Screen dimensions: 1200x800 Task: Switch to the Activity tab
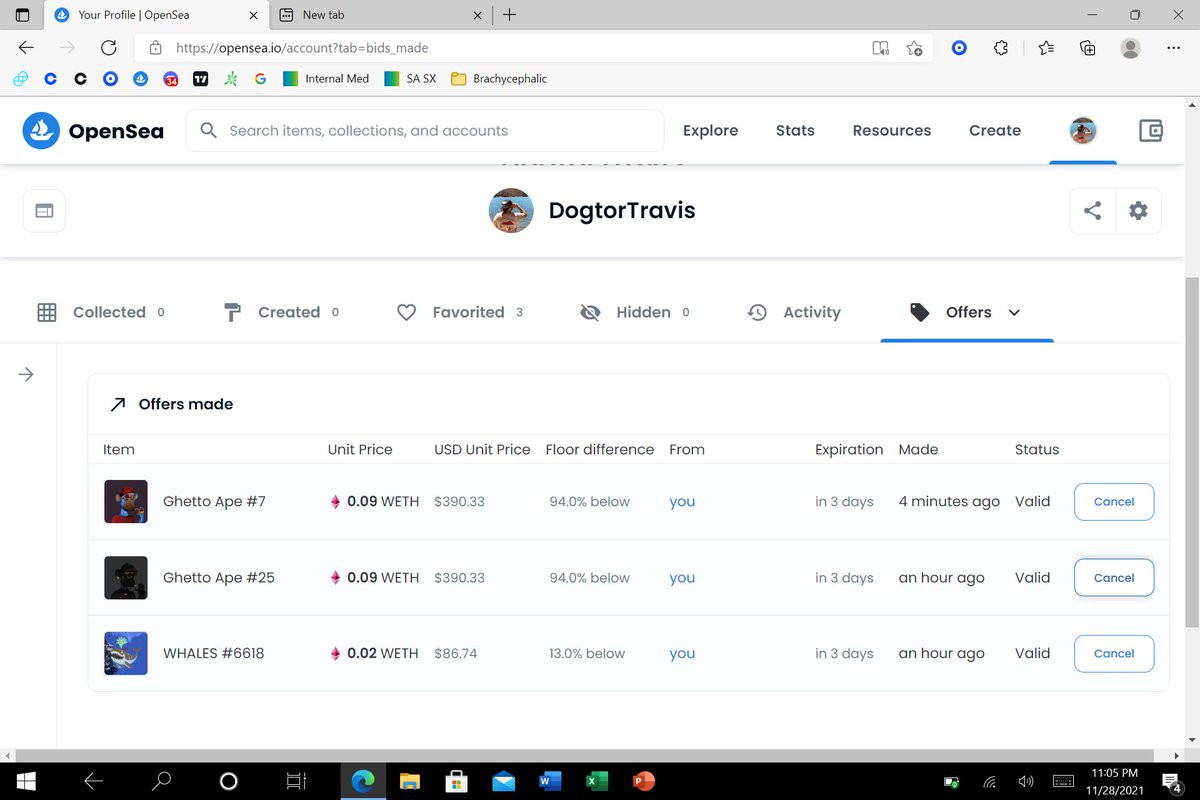click(794, 312)
